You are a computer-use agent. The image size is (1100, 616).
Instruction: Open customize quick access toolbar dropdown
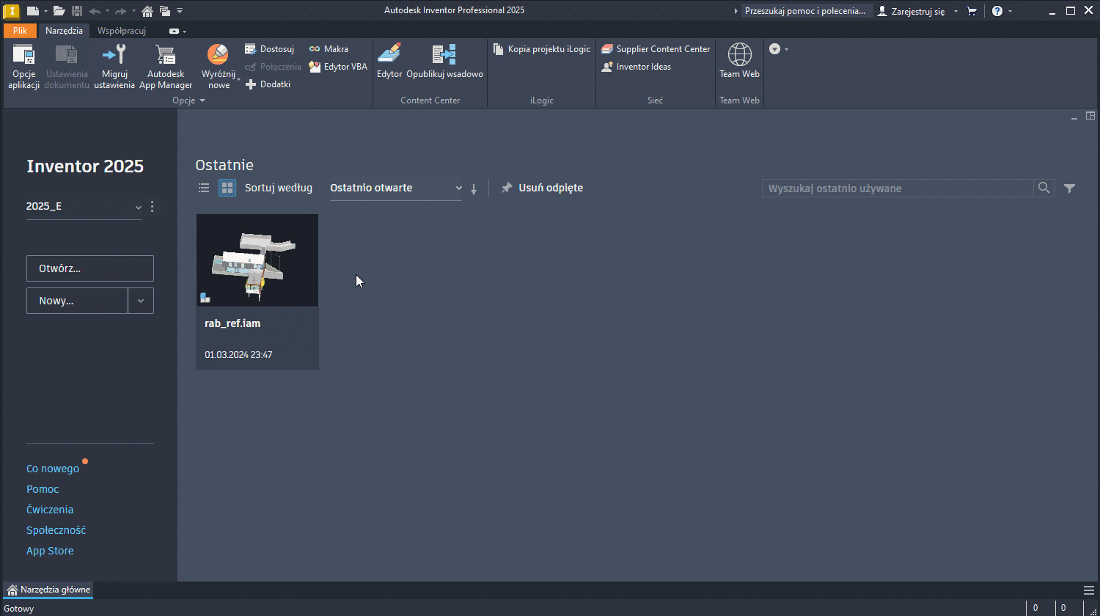(180, 11)
